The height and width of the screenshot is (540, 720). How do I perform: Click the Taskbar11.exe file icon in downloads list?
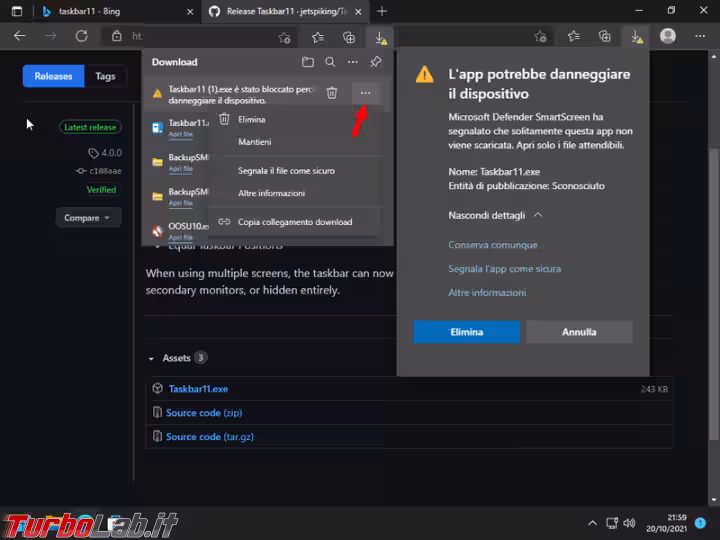(x=158, y=128)
